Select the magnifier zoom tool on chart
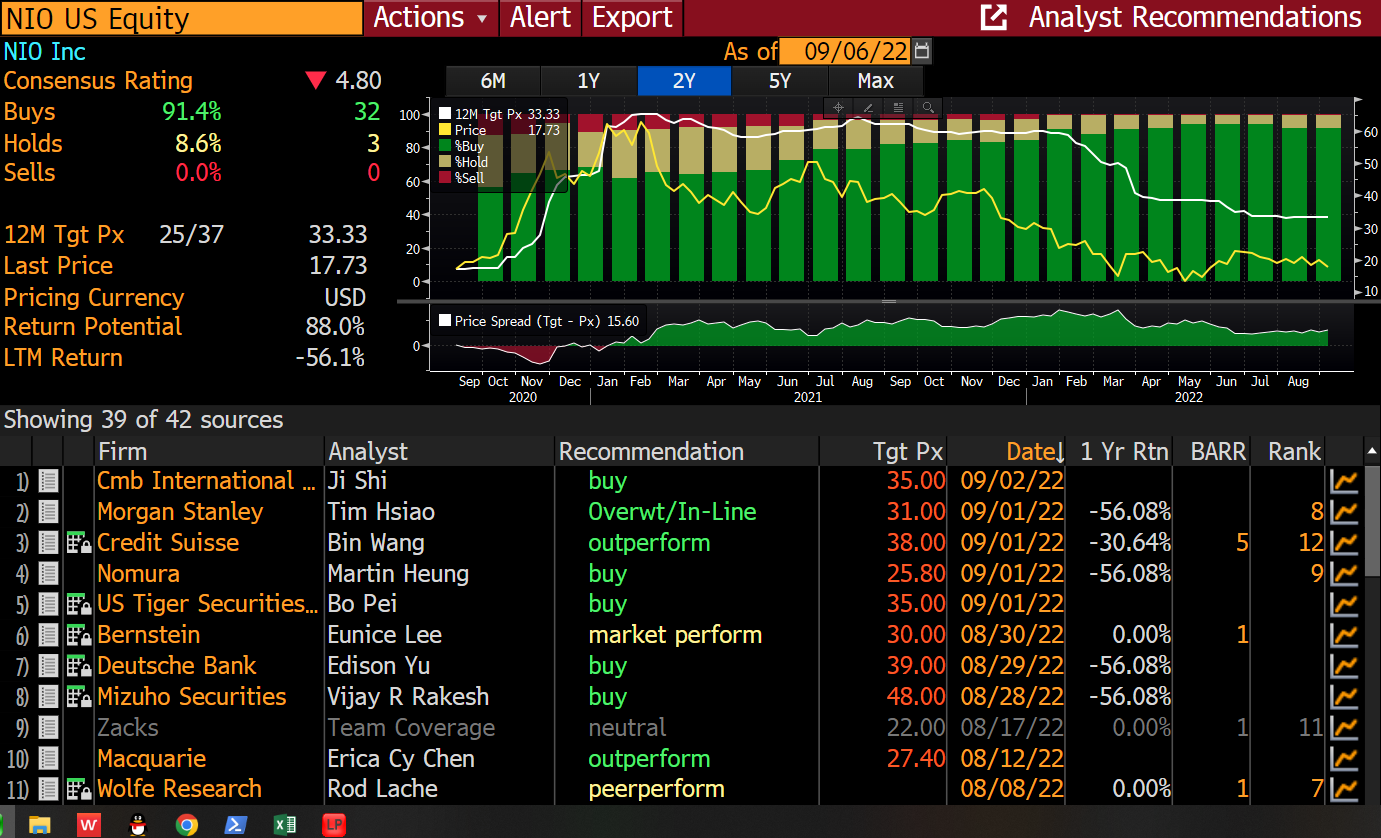 pyautogui.click(x=928, y=107)
